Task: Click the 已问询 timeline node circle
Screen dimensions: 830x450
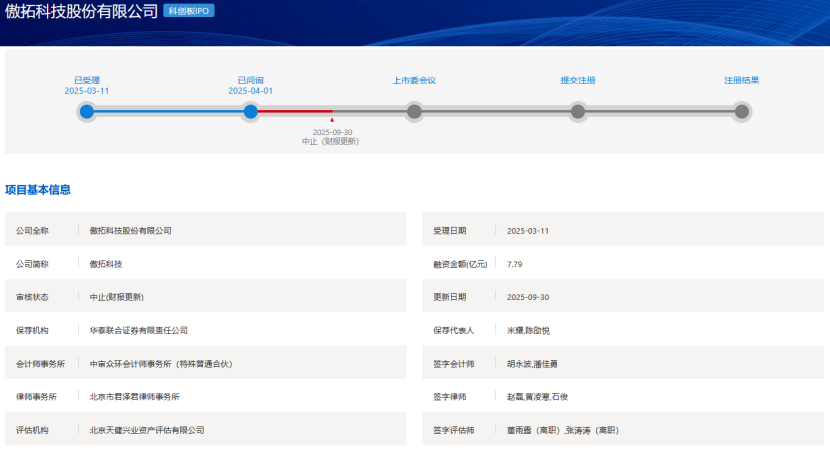Action: [x=250, y=111]
